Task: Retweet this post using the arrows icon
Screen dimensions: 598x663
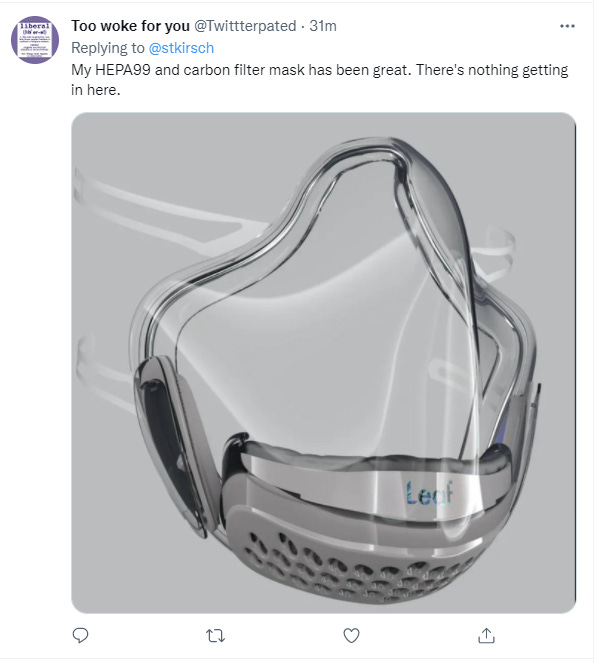Action: click(x=215, y=636)
